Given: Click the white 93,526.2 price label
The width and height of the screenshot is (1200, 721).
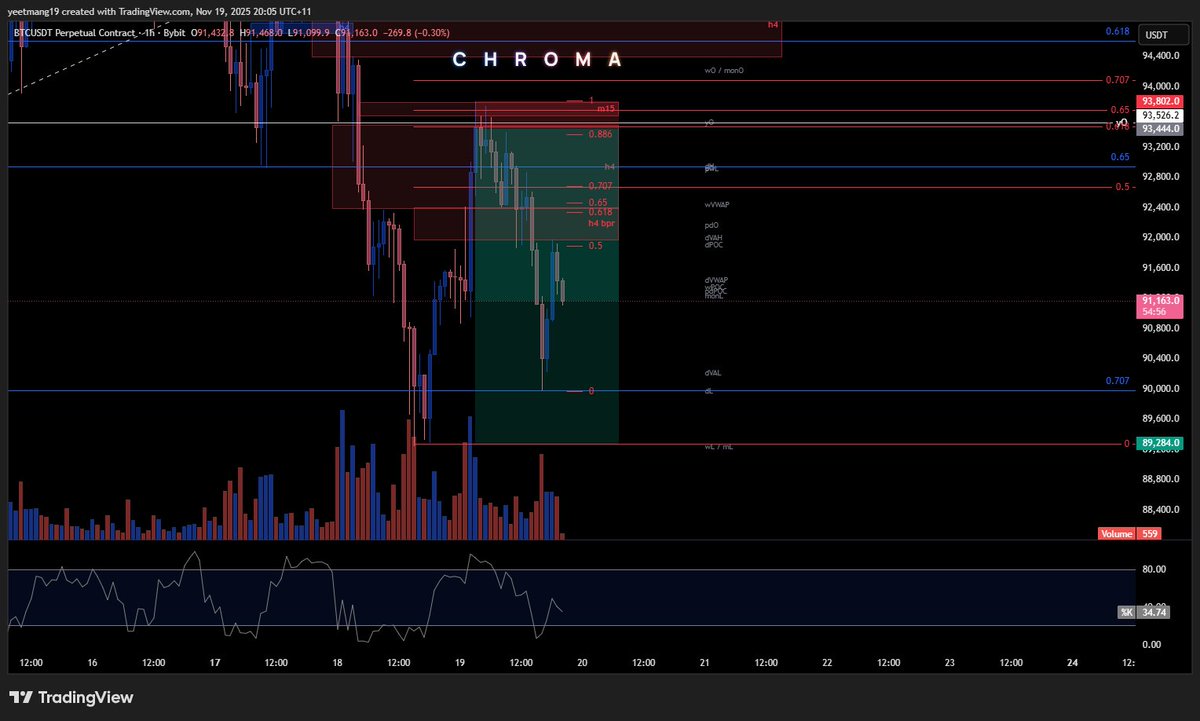Looking at the screenshot, I should (1161, 115).
